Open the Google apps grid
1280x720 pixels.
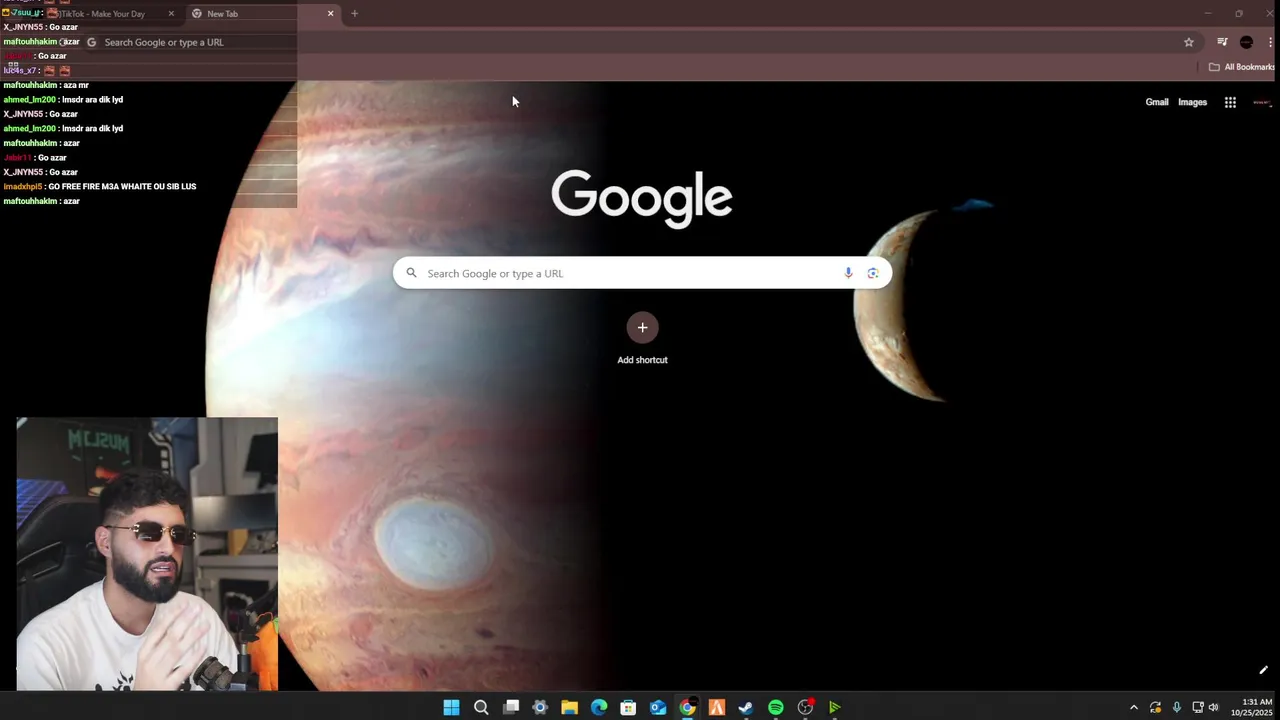click(x=1230, y=102)
